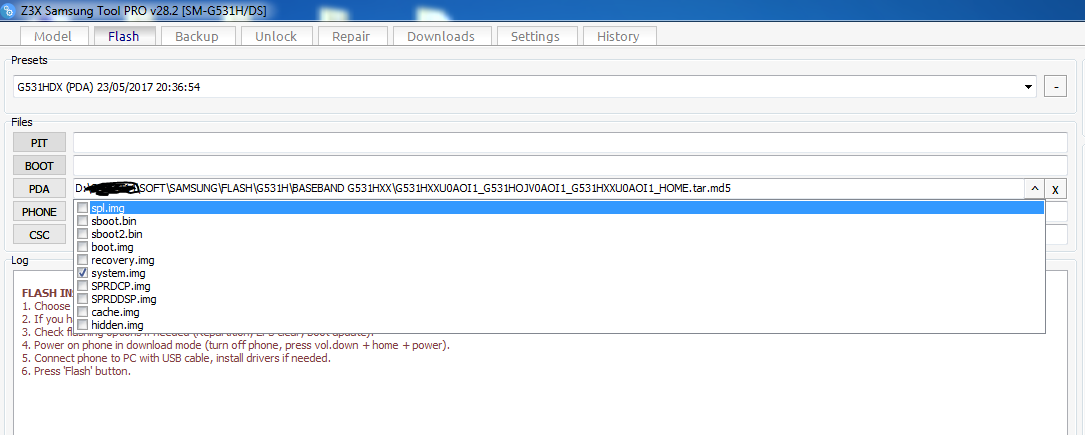Viewport: 1085px width, 435px height.
Task: Check the spl.img checkbox
Action: [83, 207]
